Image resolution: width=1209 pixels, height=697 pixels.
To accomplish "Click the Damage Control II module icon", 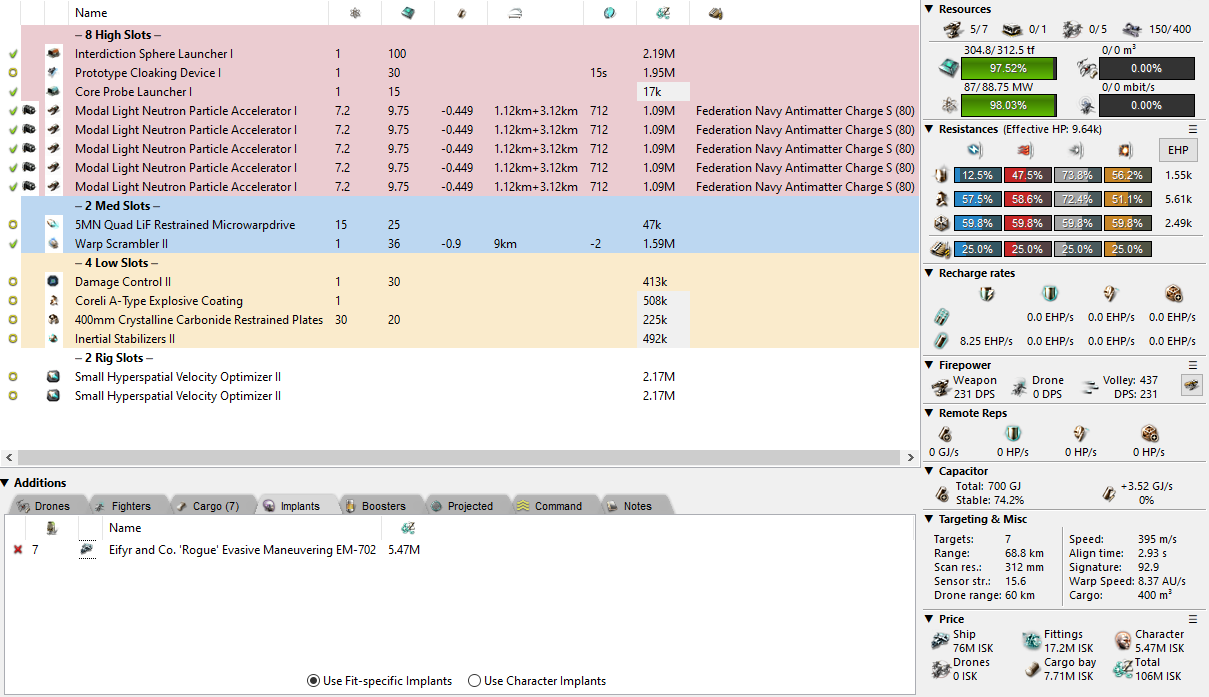I will 54,282.
